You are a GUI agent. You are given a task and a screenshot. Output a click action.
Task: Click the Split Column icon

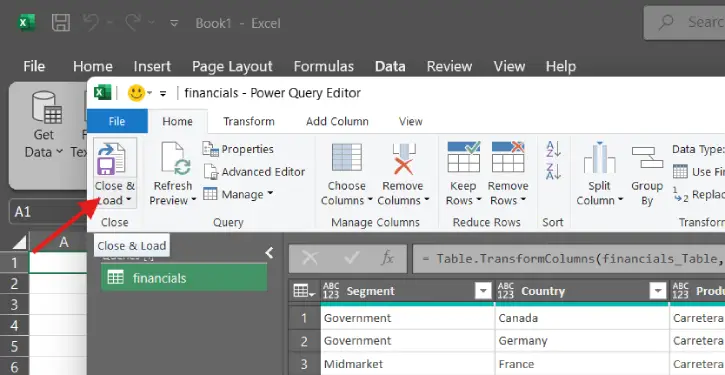point(599,158)
